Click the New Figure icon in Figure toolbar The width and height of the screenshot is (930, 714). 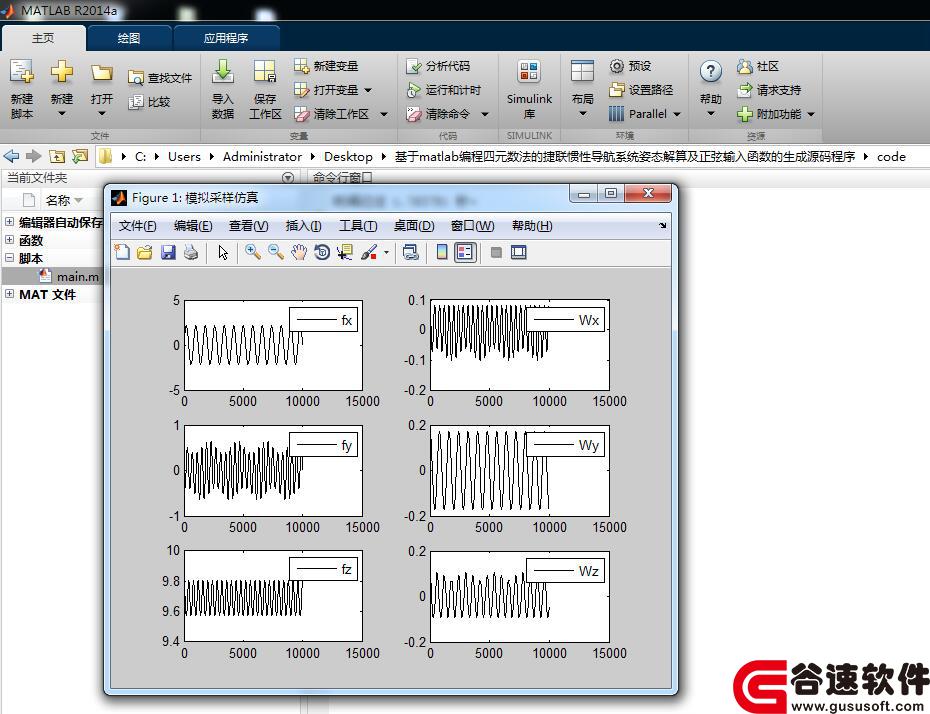(122, 253)
